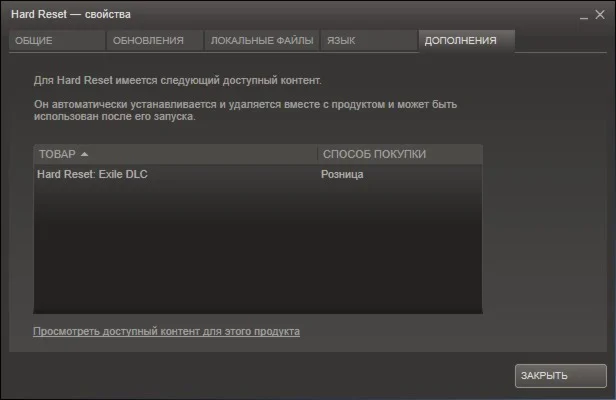Image resolution: width=616 pixels, height=400 pixels.
Task: Go to ЛОКАЛЬНЫЕ ФАЙЛЫ tab
Action: coord(262,40)
